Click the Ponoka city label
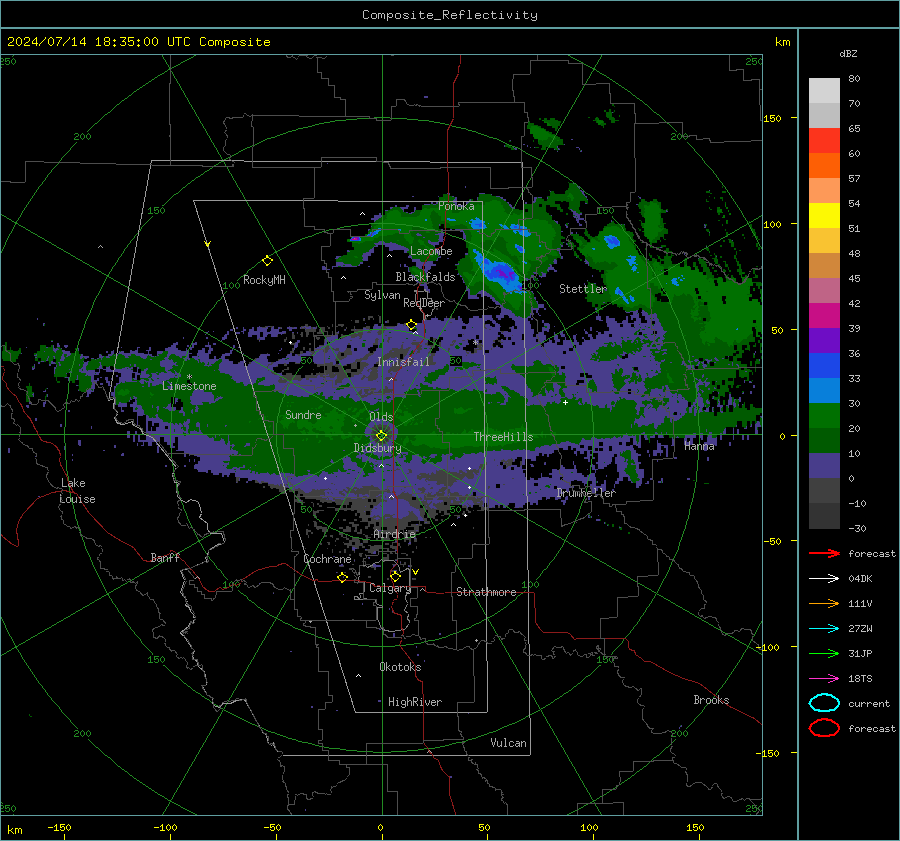Image resolution: width=900 pixels, height=841 pixels. pyautogui.click(x=456, y=206)
